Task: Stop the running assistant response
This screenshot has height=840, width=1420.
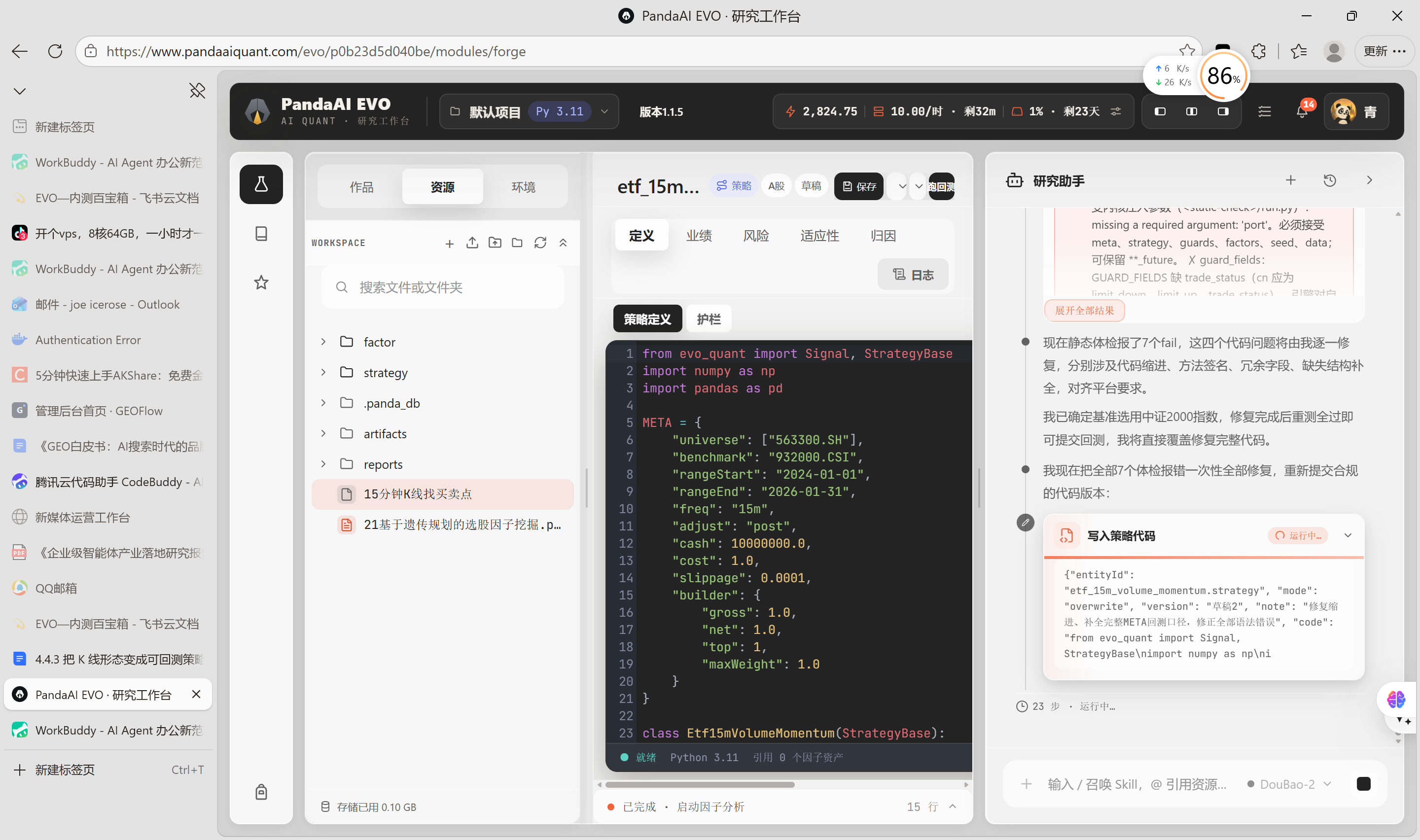Action: 1364,784
